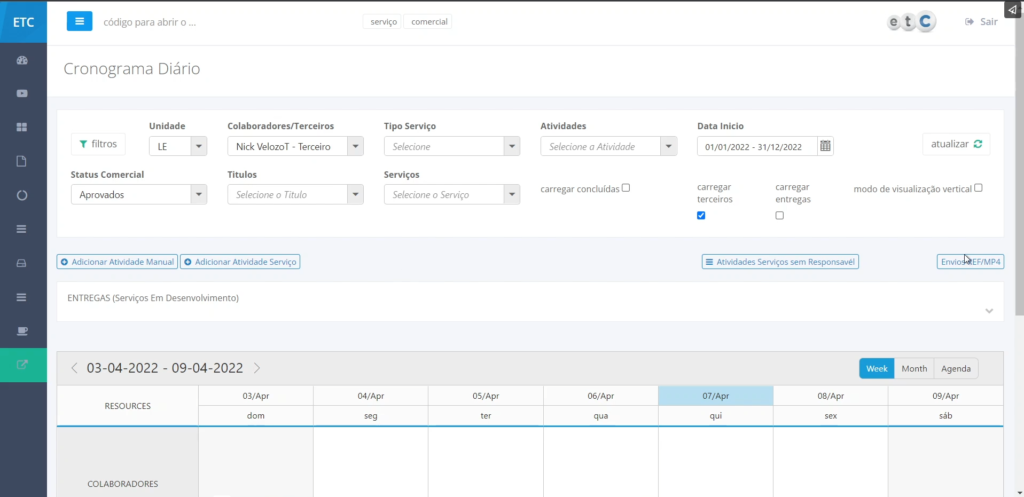Expand the ENTREGAS panel chevron
The height and width of the screenshot is (497, 1024).
point(988,311)
